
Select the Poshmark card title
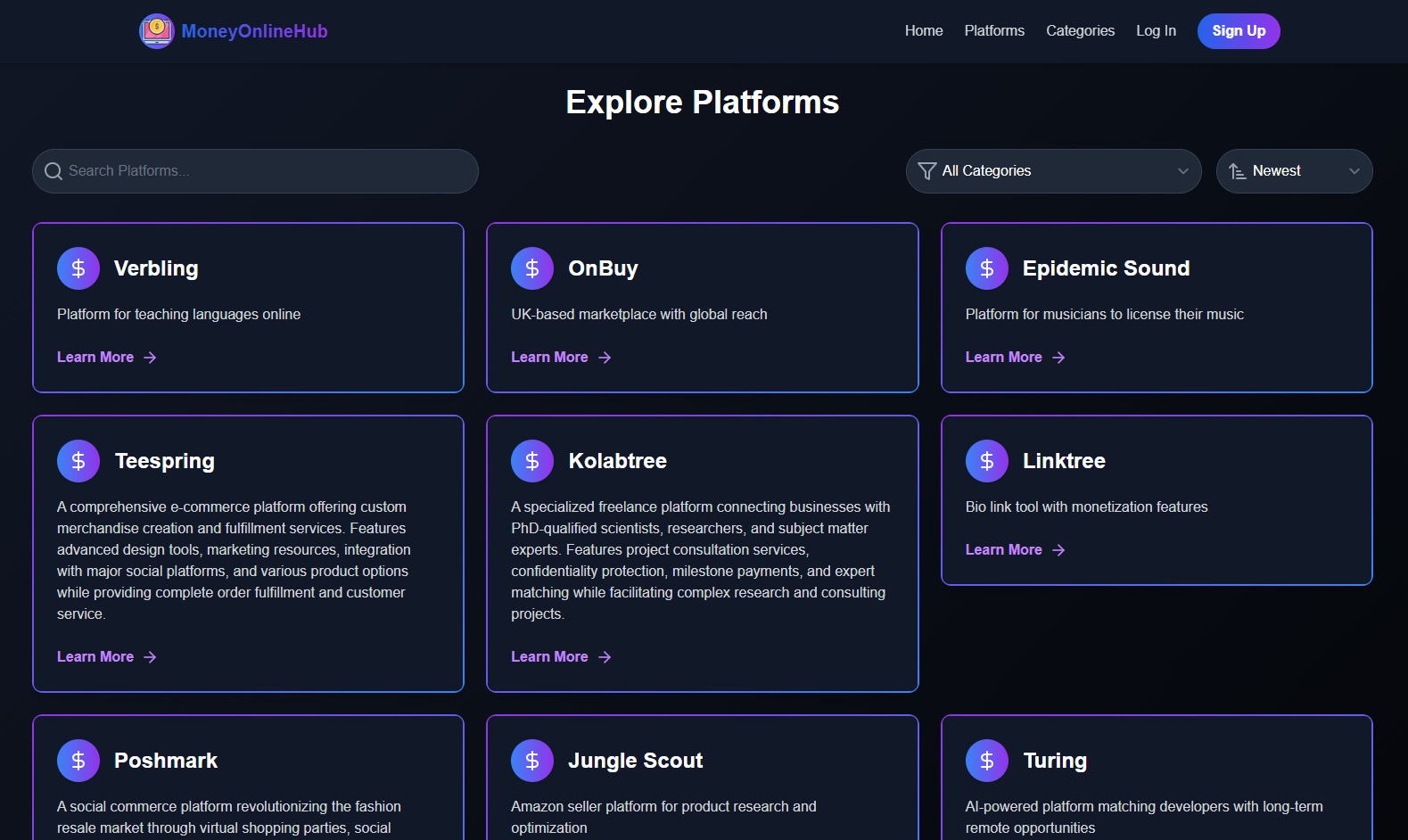tap(166, 761)
